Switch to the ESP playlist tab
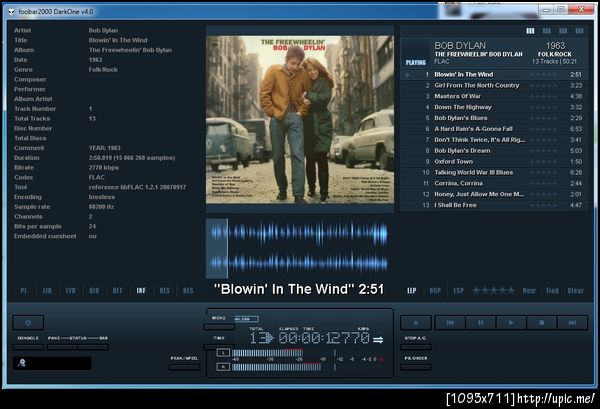The height and width of the screenshot is (409, 600). tap(458, 291)
